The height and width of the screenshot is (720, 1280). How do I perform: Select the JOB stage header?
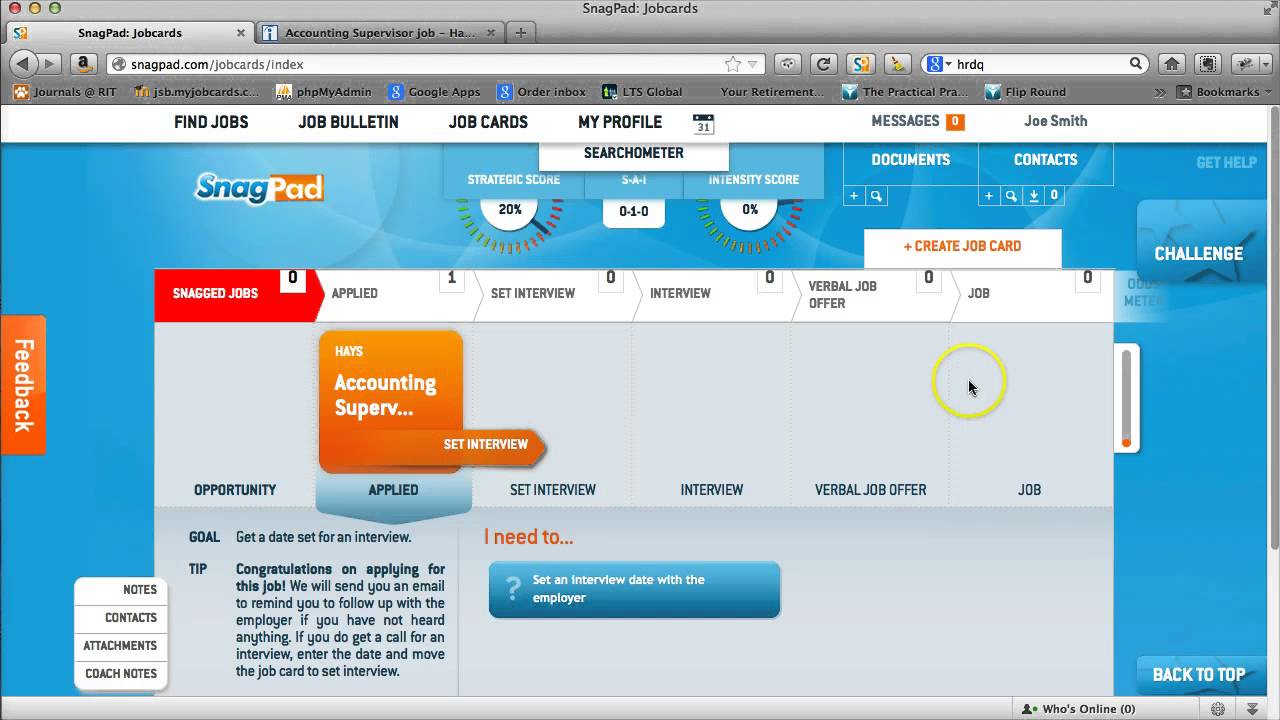[1031, 294]
